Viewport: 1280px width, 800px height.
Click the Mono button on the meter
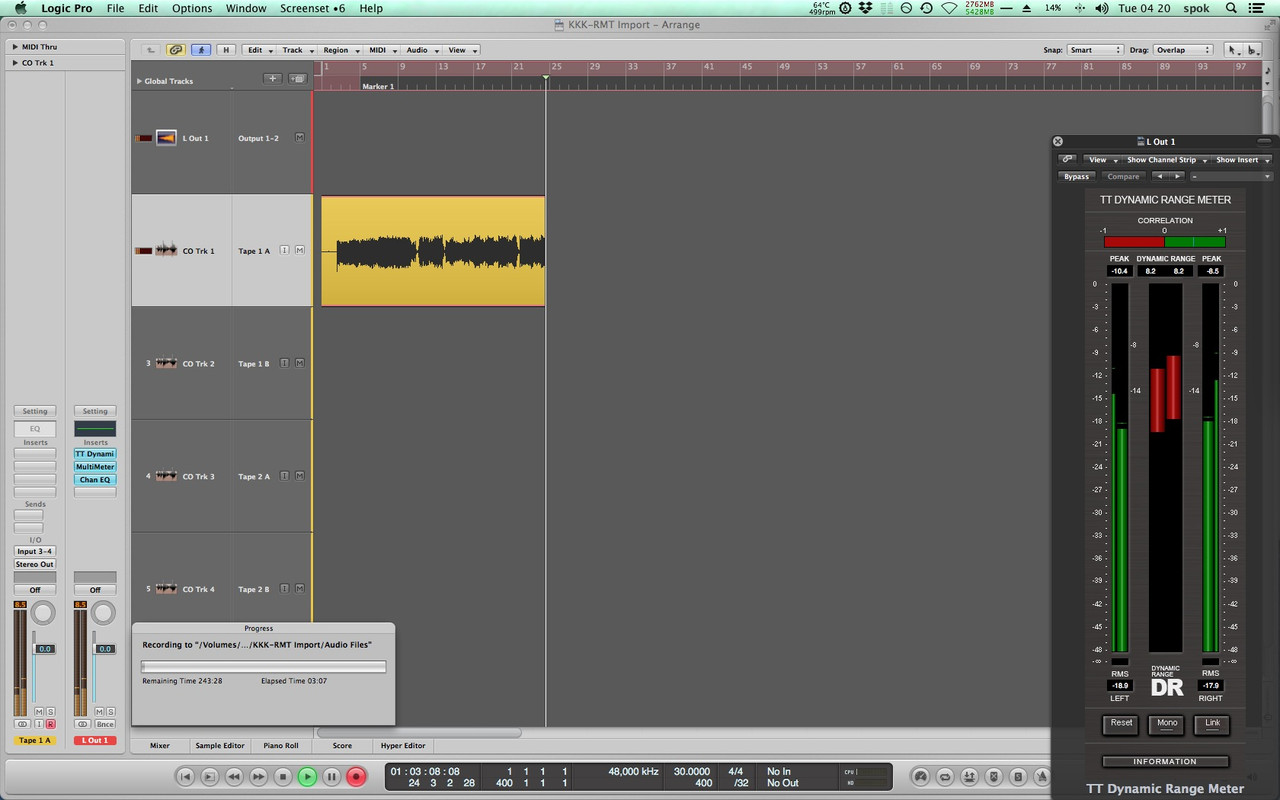pos(1167,723)
